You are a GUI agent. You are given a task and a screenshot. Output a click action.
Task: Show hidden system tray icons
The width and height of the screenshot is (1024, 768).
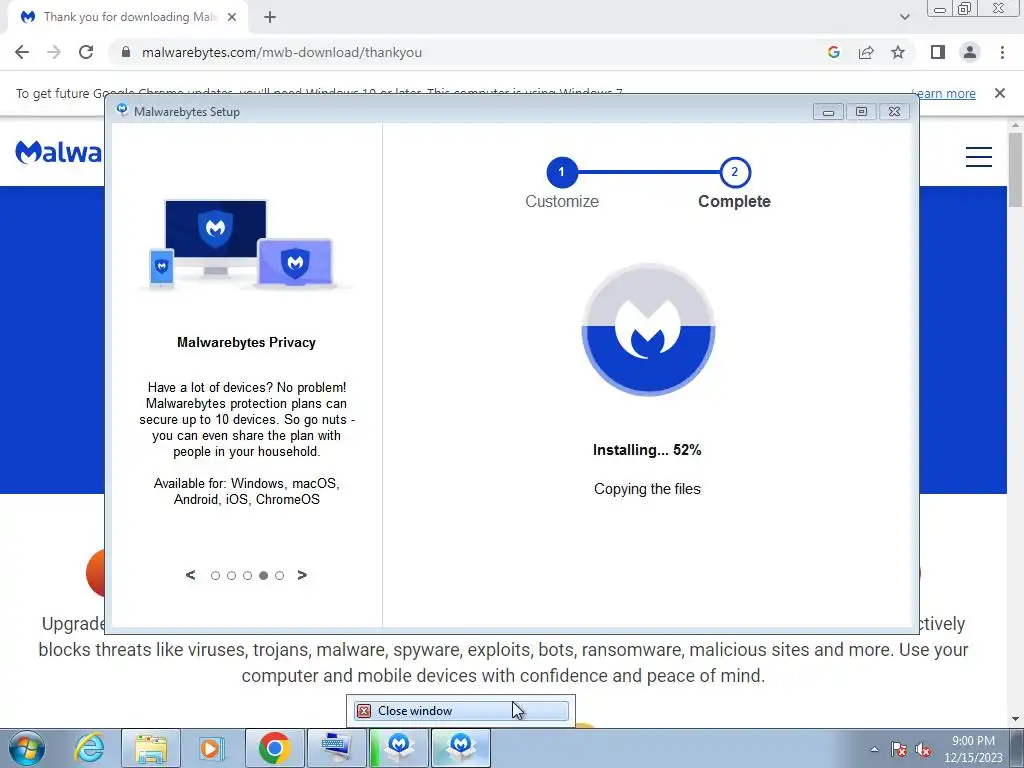tap(874, 749)
